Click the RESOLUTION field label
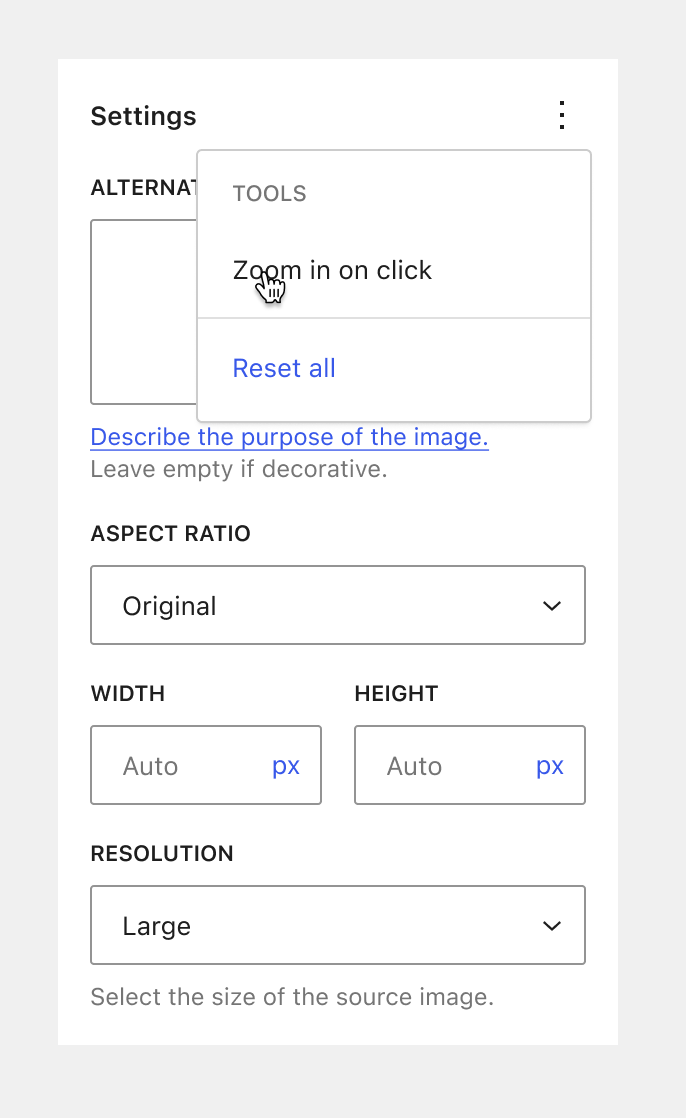The height and width of the screenshot is (1118, 686). [162, 854]
